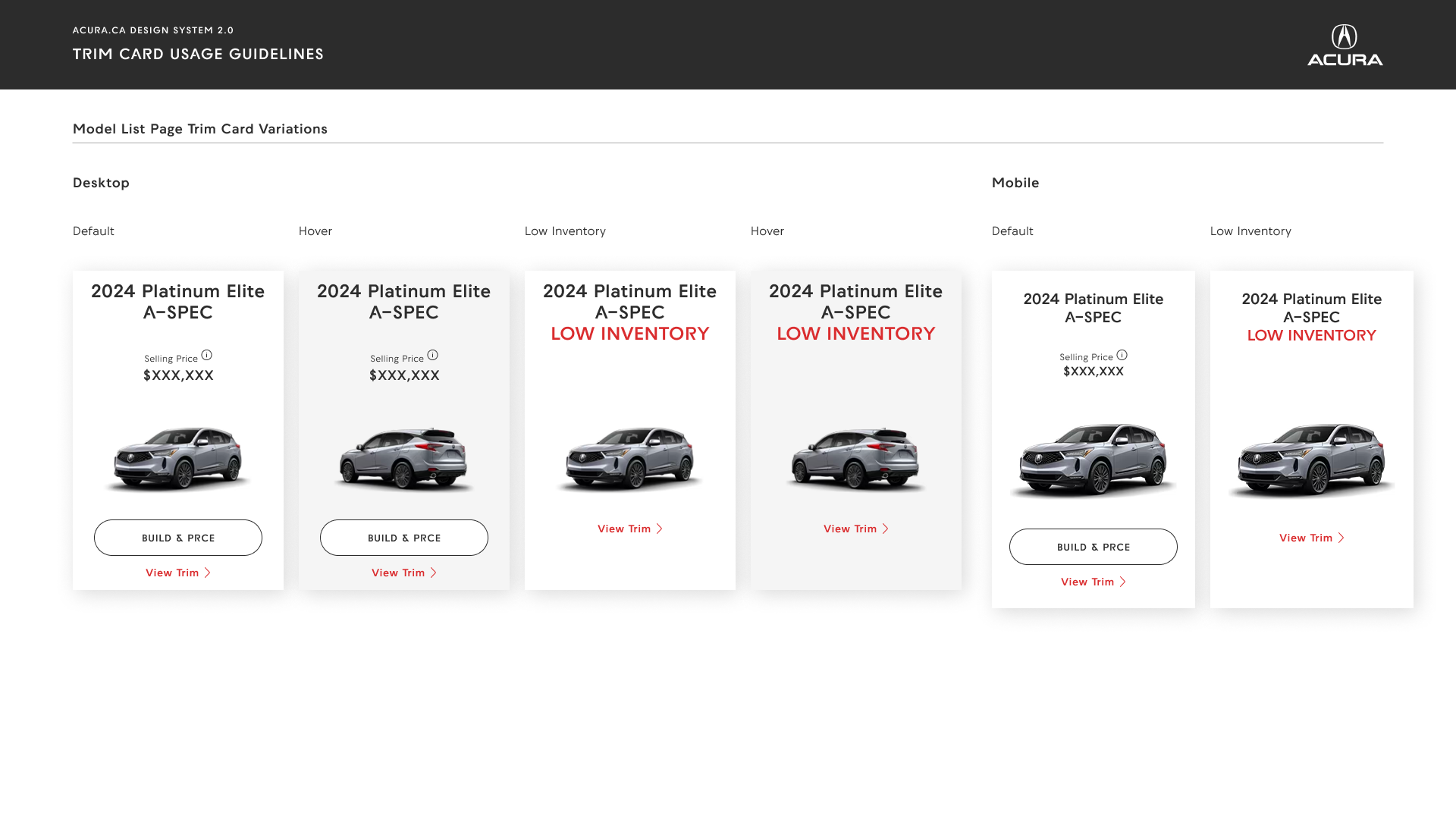This screenshot has width=1456, height=819.
Task: Click the Mobile section heading
Action: 1015,183
